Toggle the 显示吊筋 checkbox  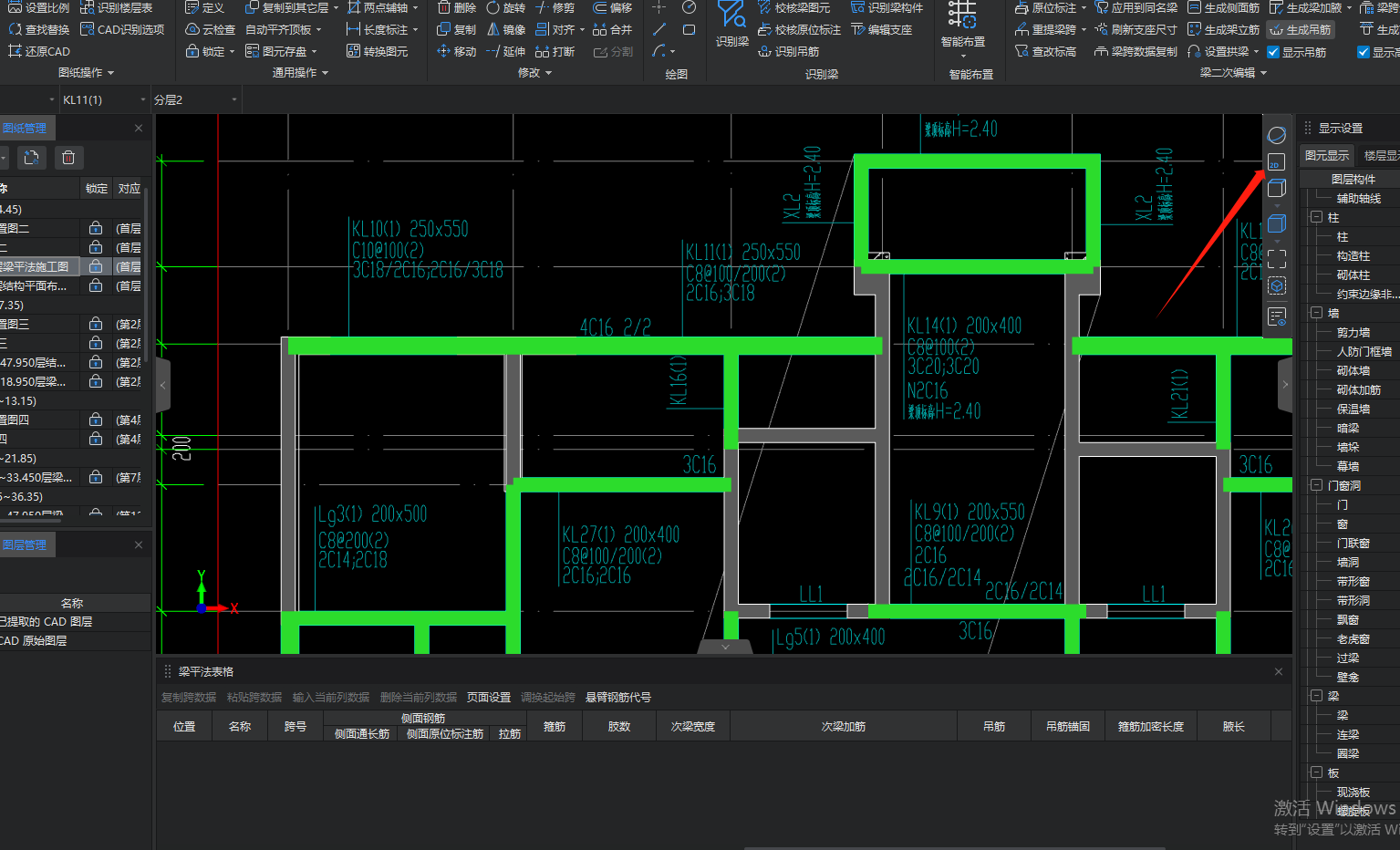tap(1273, 52)
